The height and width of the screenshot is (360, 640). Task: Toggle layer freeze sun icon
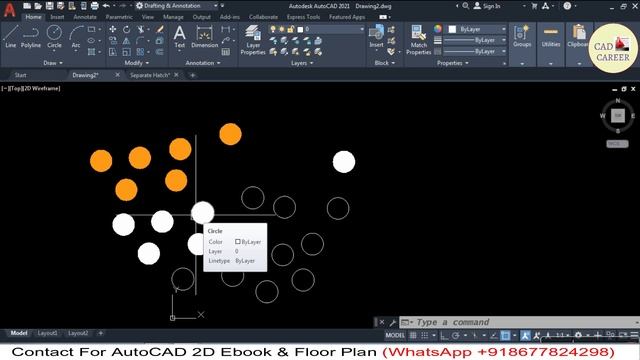point(282,29)
